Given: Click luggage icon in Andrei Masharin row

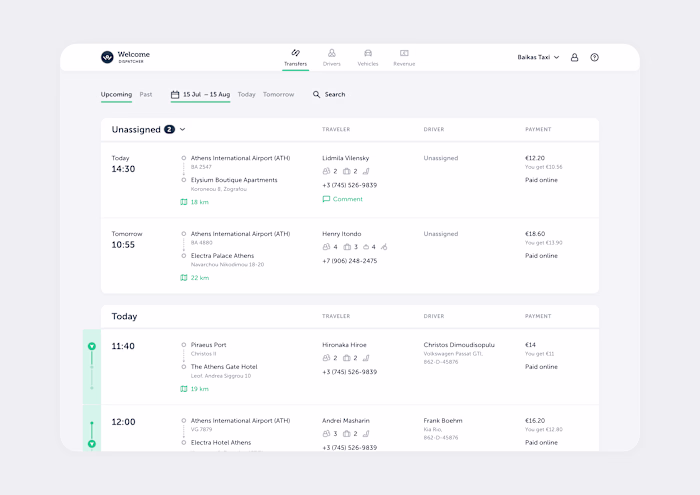Looking at the screenshot, I should 346,433.
